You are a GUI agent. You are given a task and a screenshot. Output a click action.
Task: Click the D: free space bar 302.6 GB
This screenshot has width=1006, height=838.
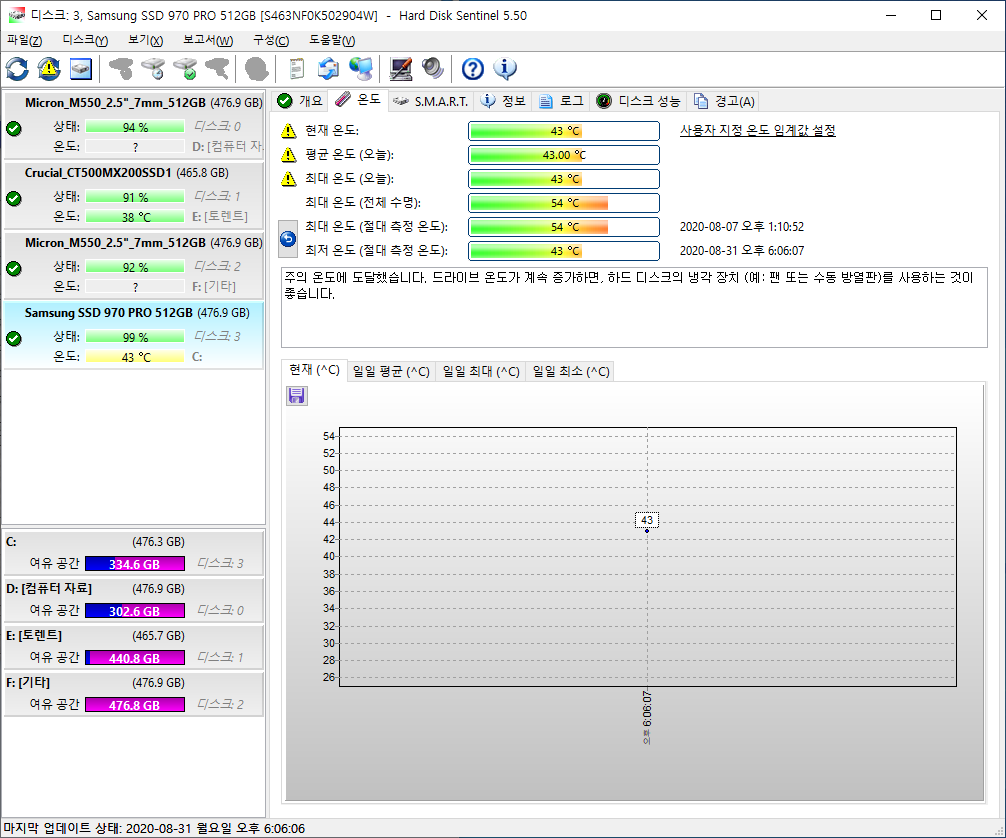tap(135, 611)
